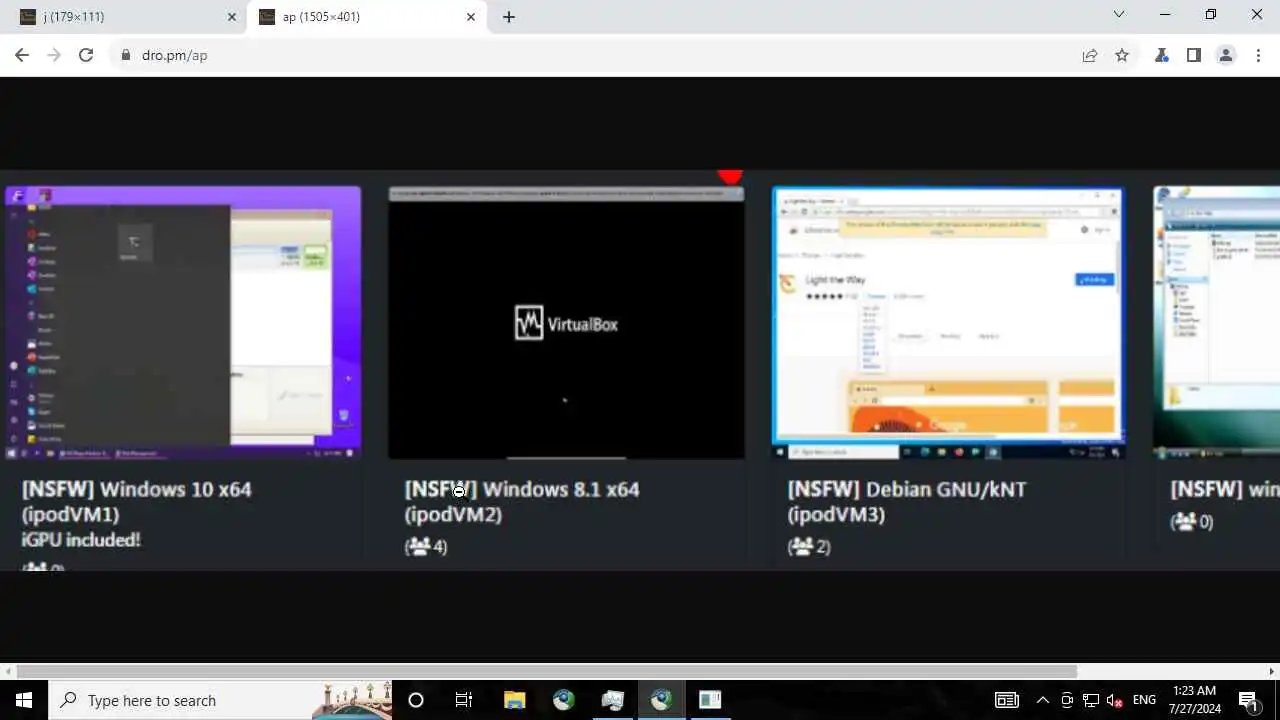The width and height of the screenshot is (1280, 720).
Task: Click "[NSFW] Windows 10 x64 (ipodVM1)" title
Action: (x=137, y=502)
